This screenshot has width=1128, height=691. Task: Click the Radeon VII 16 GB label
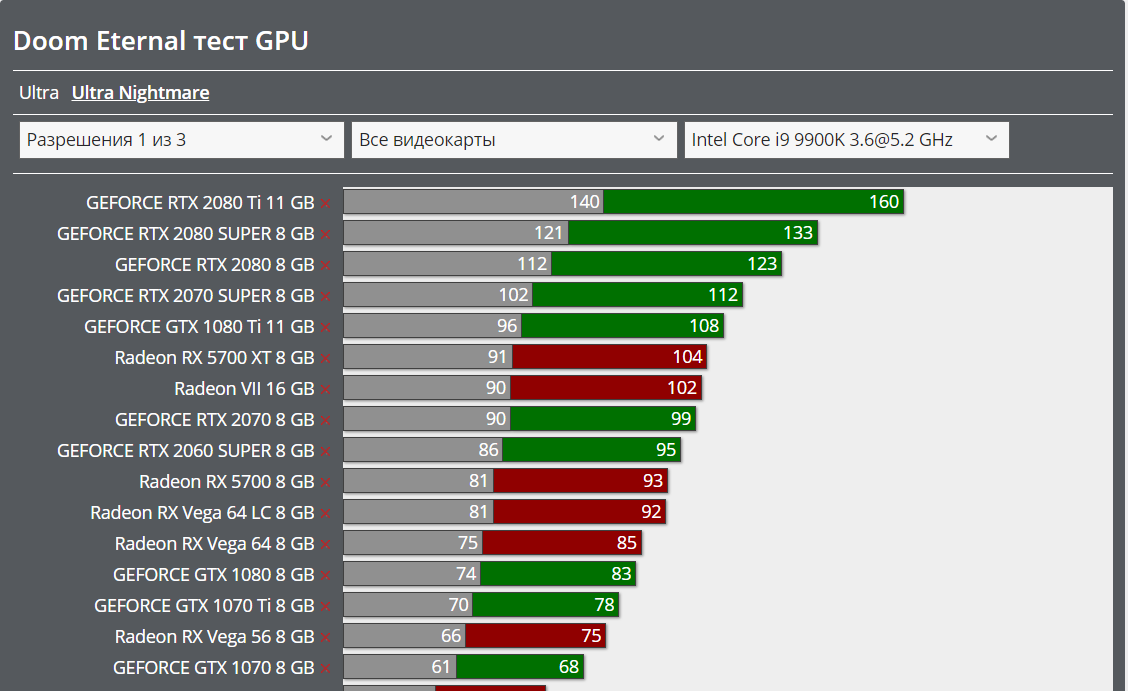244,389
